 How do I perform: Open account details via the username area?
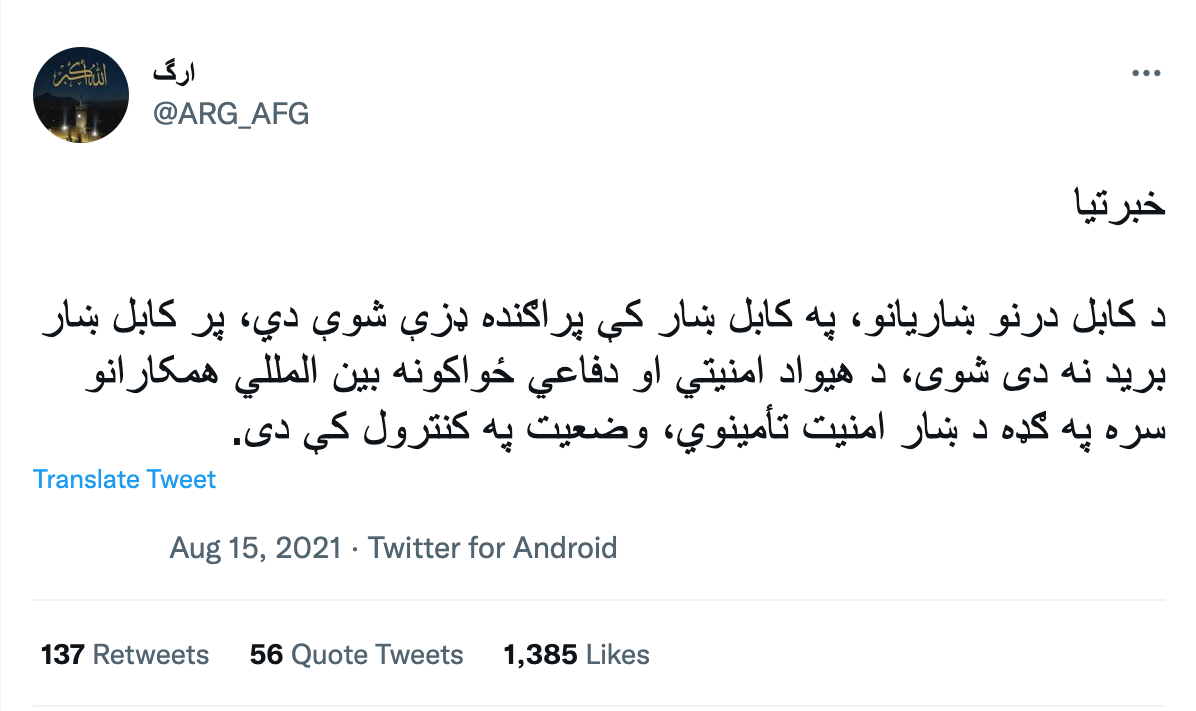point(229,113)
